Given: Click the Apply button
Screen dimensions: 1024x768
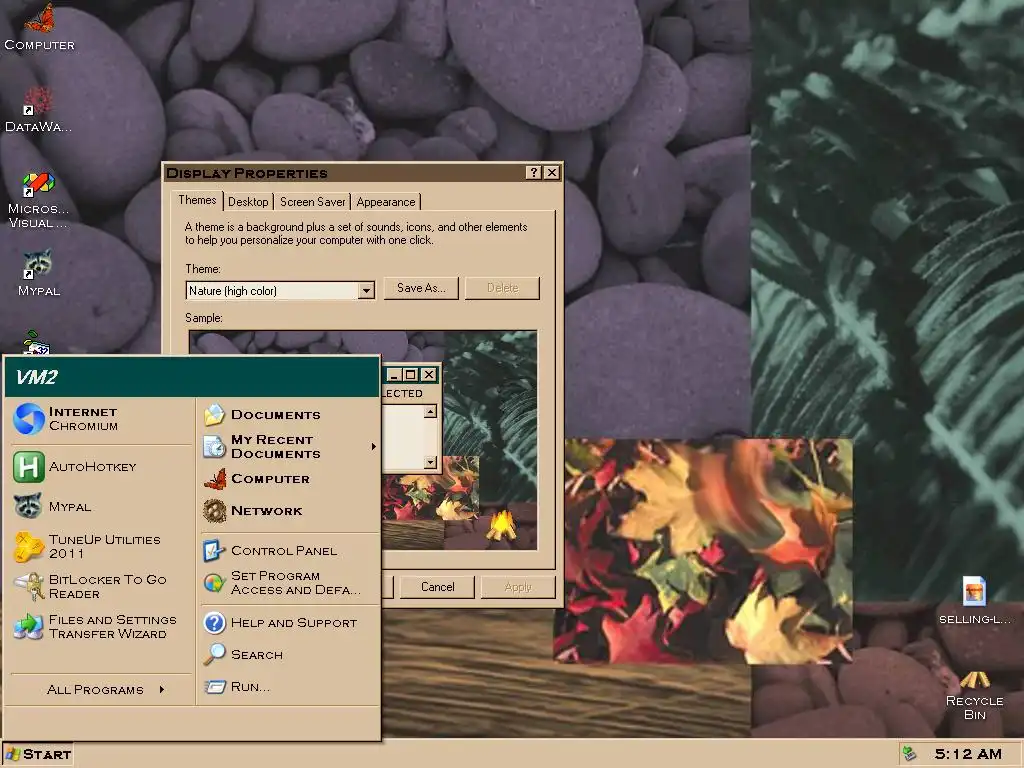Looking at the screenshot, I should point(518,586).
